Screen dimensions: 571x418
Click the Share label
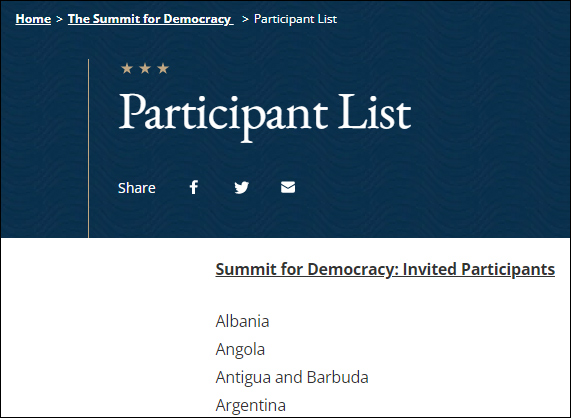tap(137, 188)
